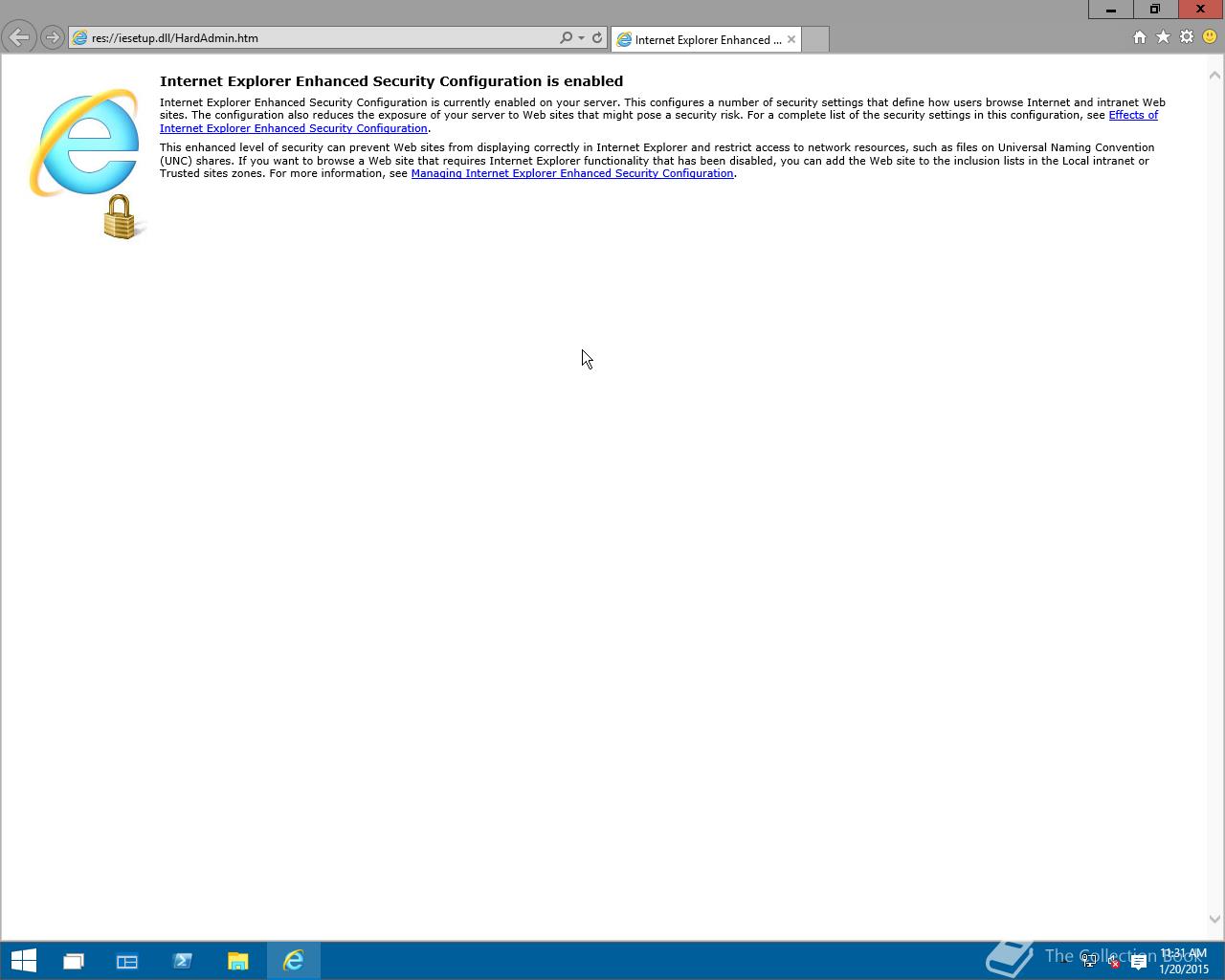Open the address bar autocomplete dropdown arrow

click(x=581, y=38)
